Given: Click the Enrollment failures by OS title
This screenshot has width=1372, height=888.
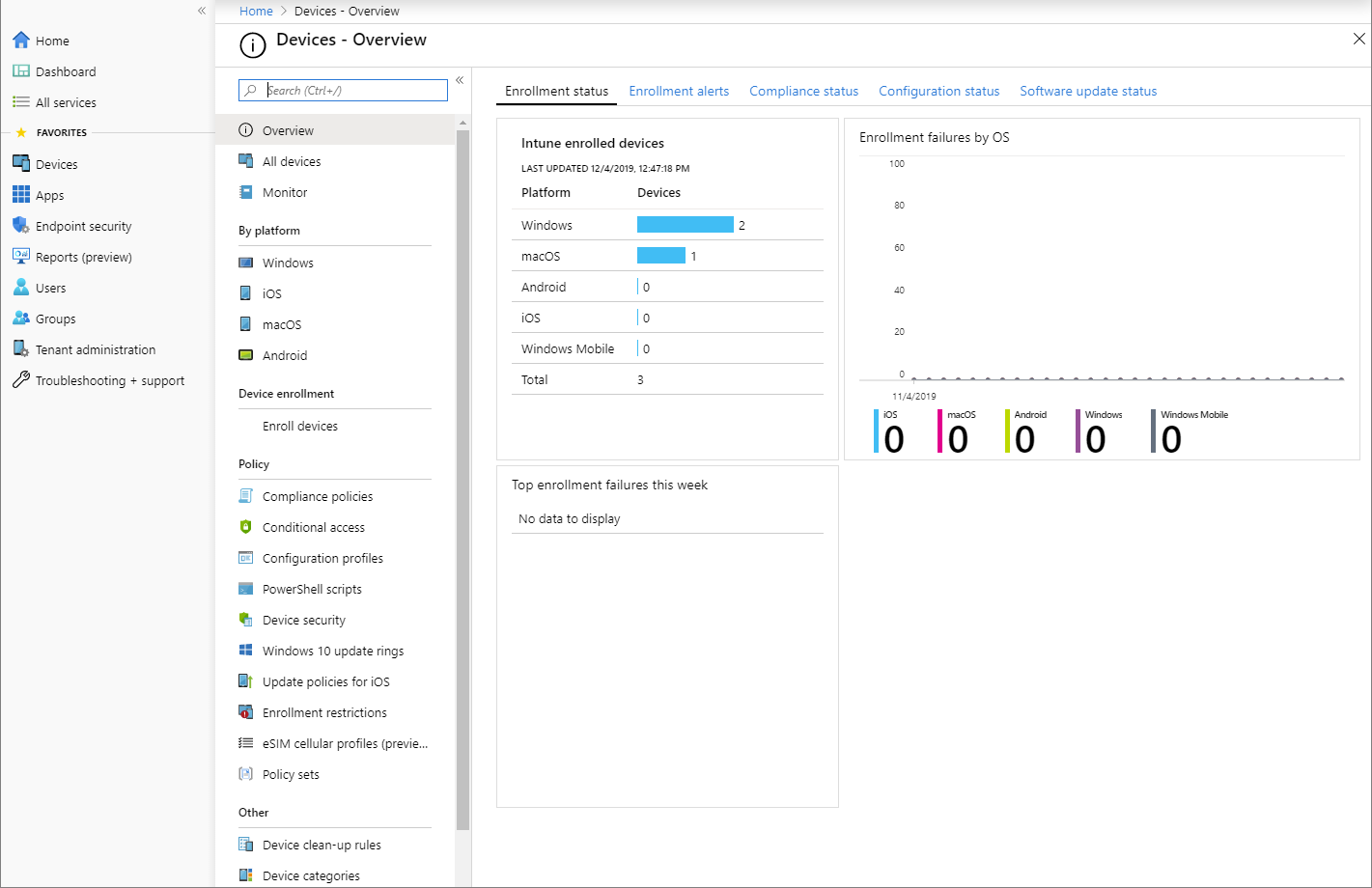Looking at the screenshot, I should coord(935,137).
